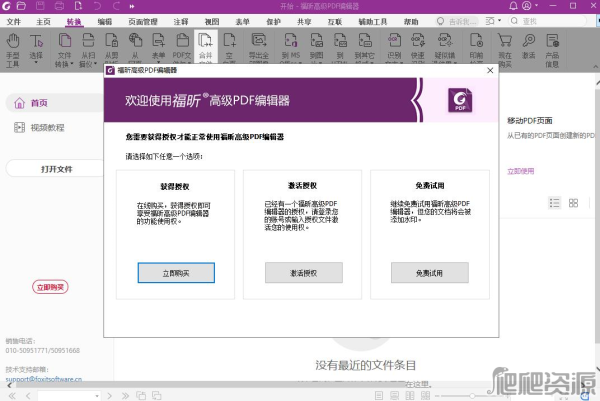Image resolution: width=600 pixels, height=401 pixels.
Task: Switch to the 保护 (Protect) tab
Action: coord(273,22)
